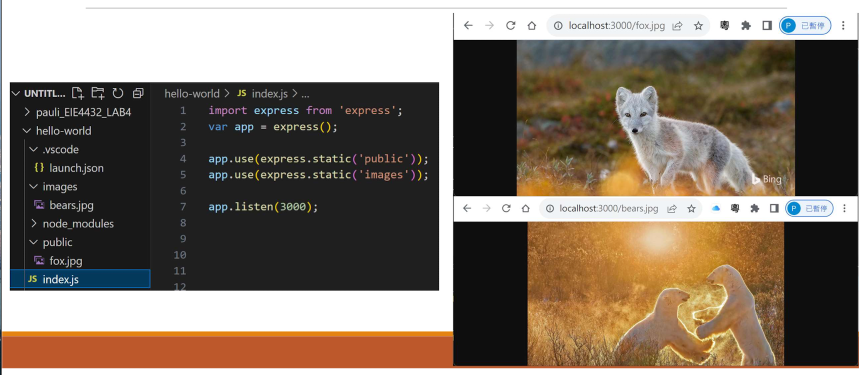
Task: Share the bears.jpg page using the share icon
Action: (x=672, y=209)
